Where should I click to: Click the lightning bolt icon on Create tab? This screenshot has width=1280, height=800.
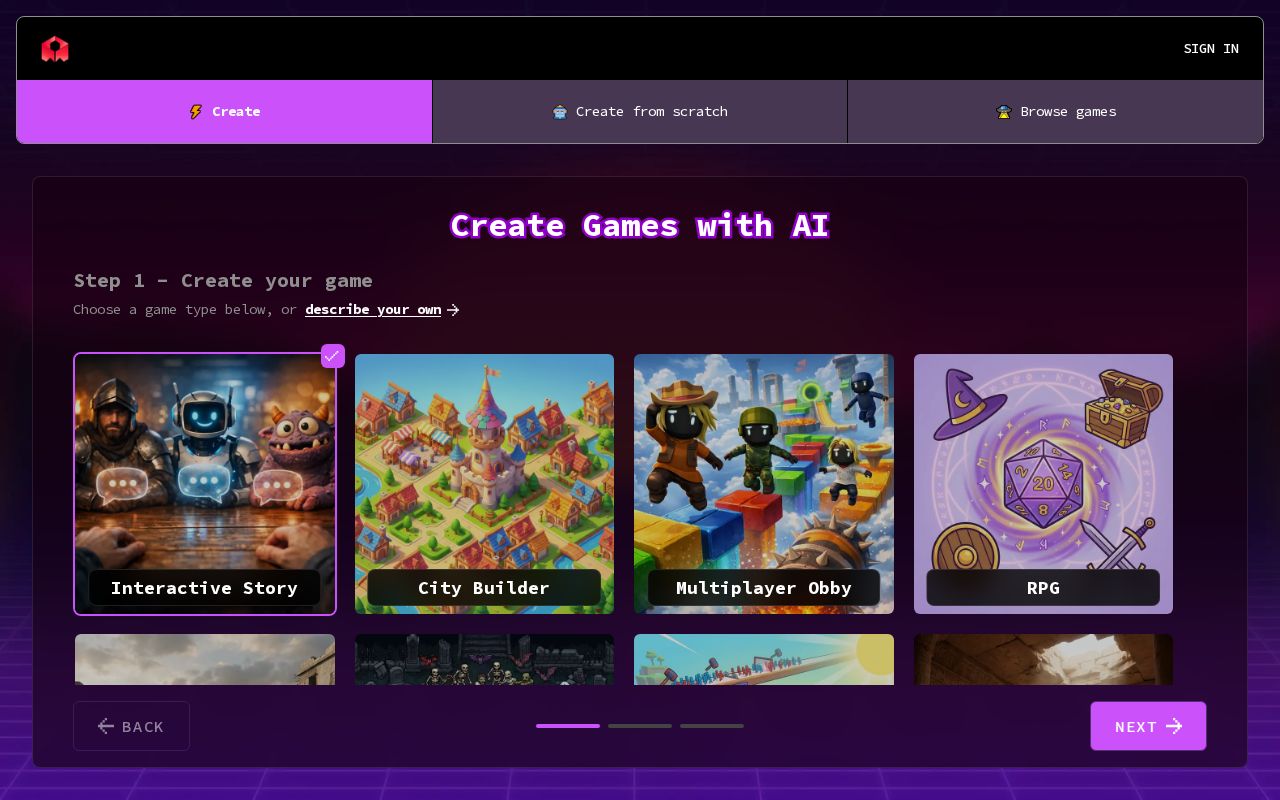pyautogui.click(x=196, y=112)
